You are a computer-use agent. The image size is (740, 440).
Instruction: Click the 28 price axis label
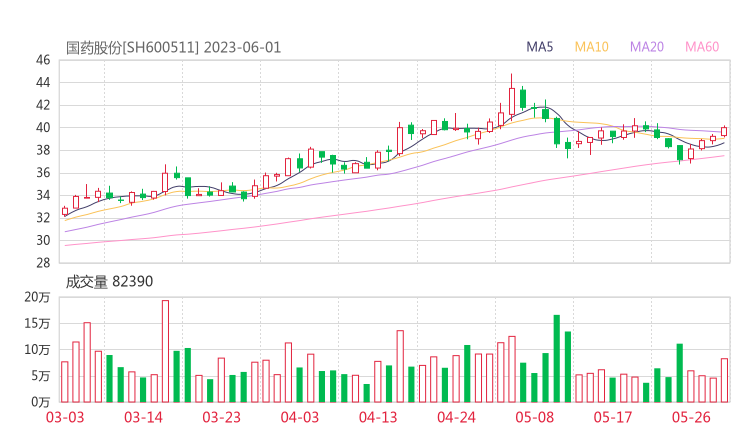(x=43, y=263)
